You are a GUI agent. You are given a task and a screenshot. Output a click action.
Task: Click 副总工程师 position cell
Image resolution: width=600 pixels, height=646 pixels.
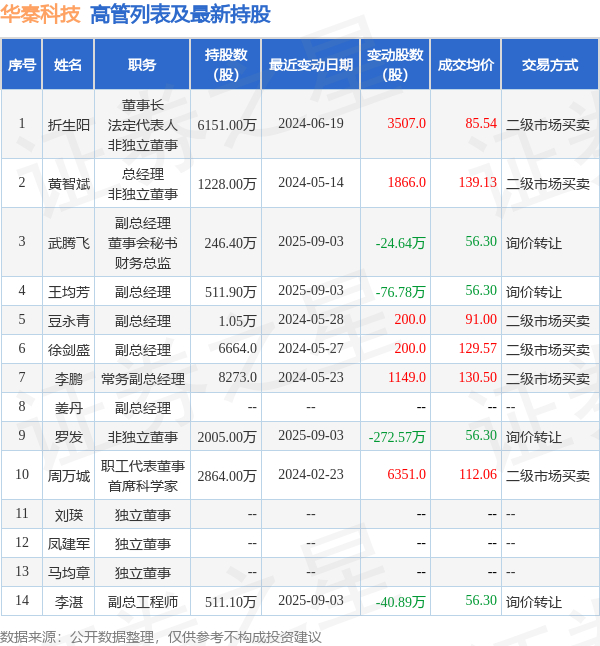point(143,602)
